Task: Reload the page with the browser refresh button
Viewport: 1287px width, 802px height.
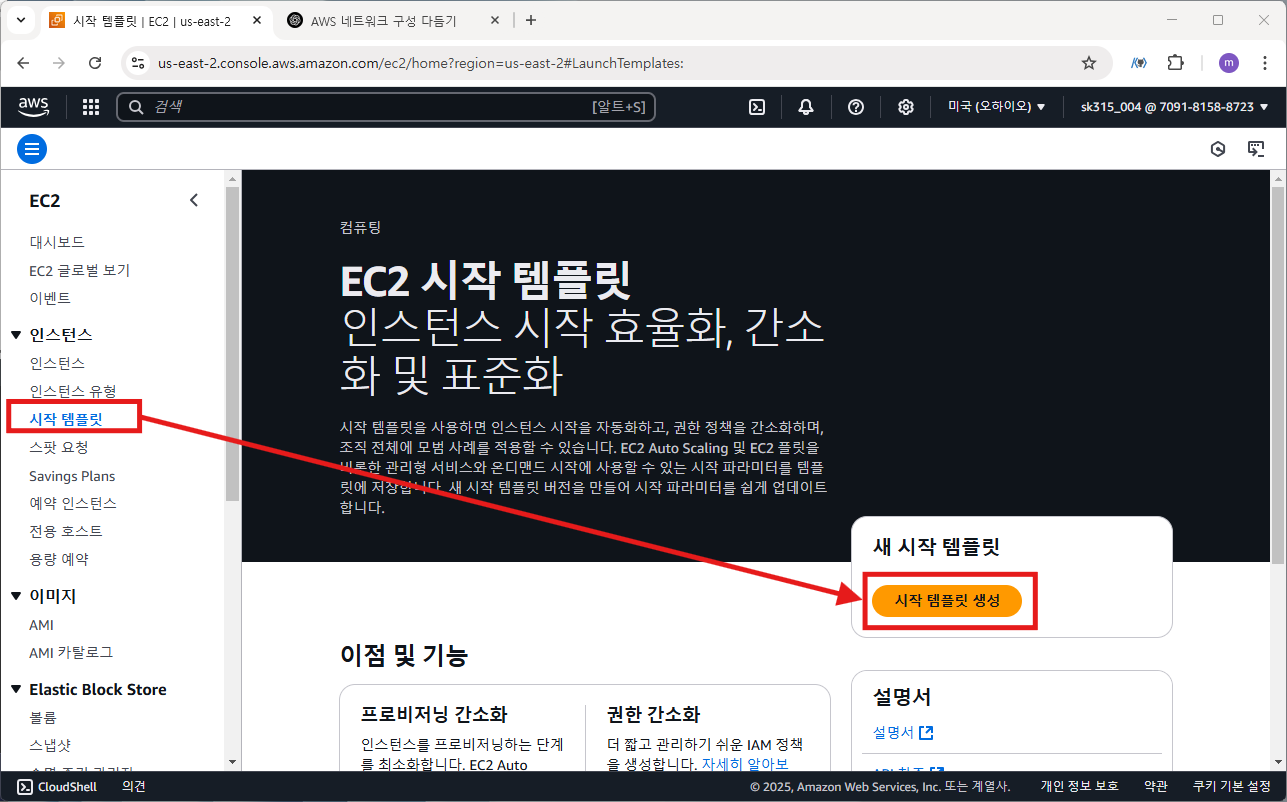Action: tap(95, 63)
